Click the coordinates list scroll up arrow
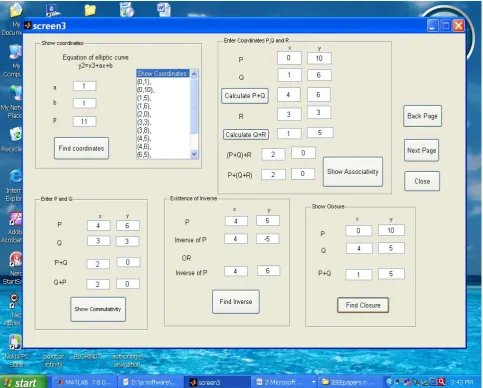The image size is (483, 388). click(x=194, y=74)
